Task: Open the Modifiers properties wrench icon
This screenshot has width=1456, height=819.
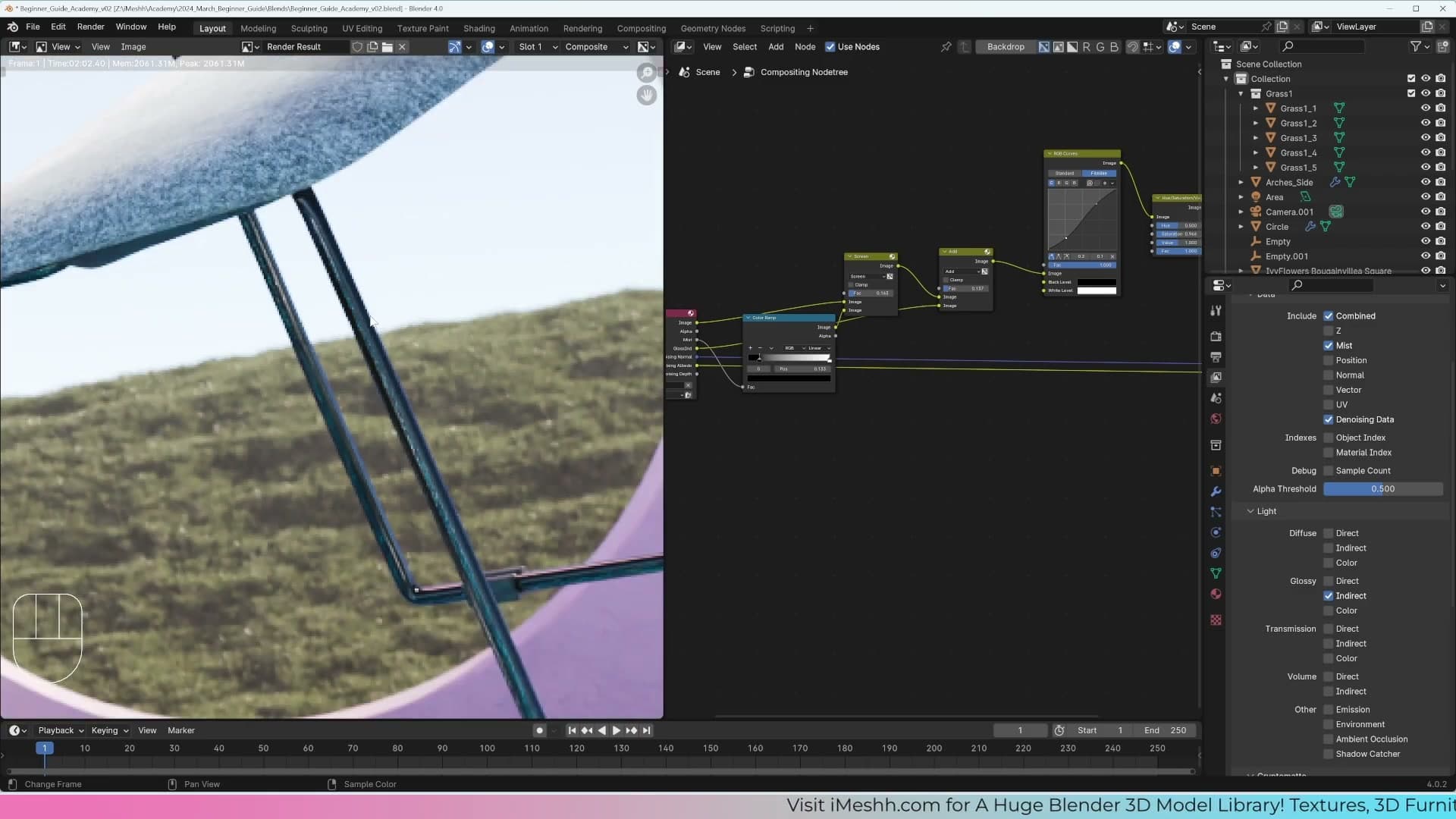Action: click(x=1216, y=491)
